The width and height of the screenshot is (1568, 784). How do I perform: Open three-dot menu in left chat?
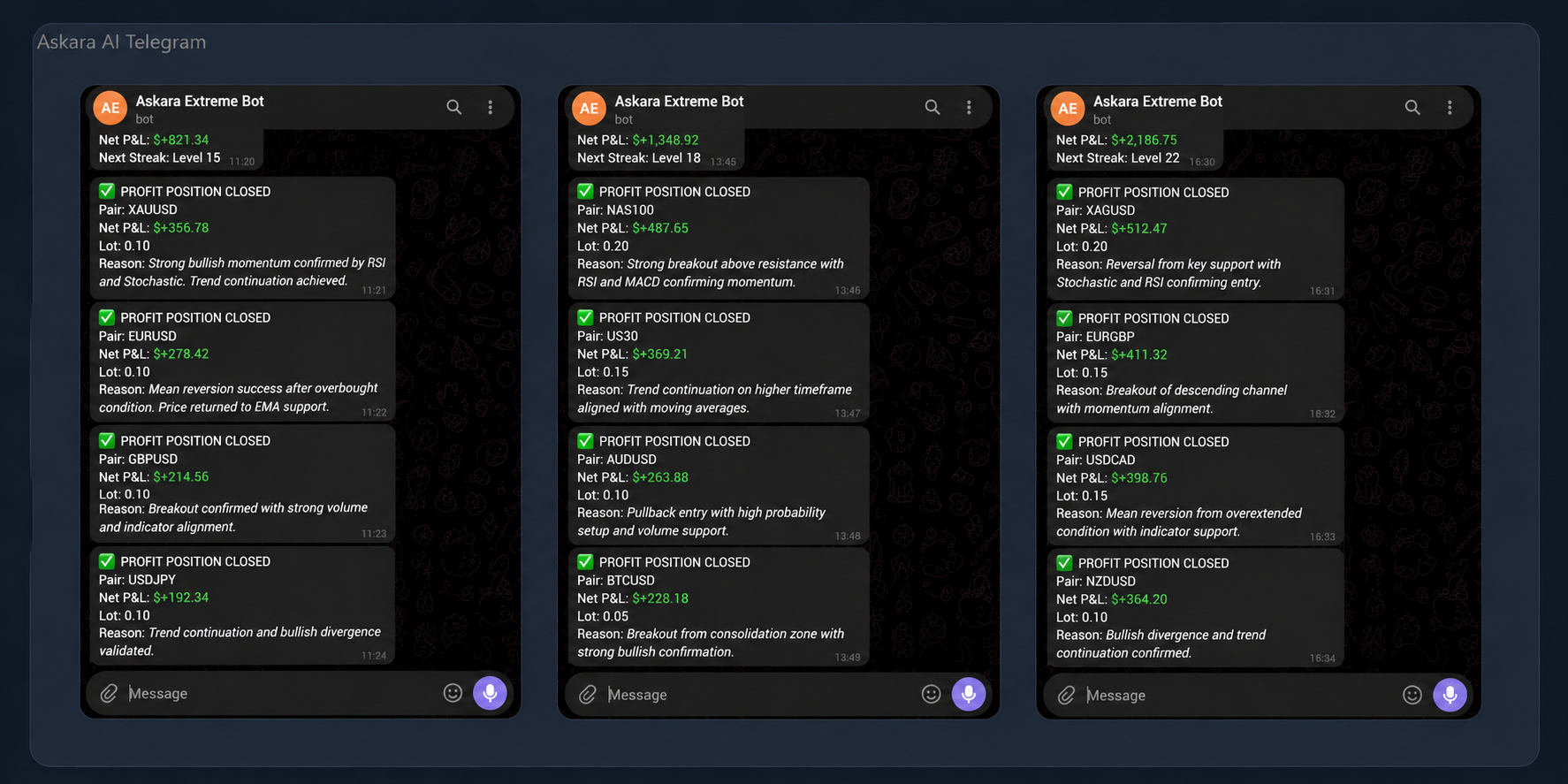pos(491,107)
